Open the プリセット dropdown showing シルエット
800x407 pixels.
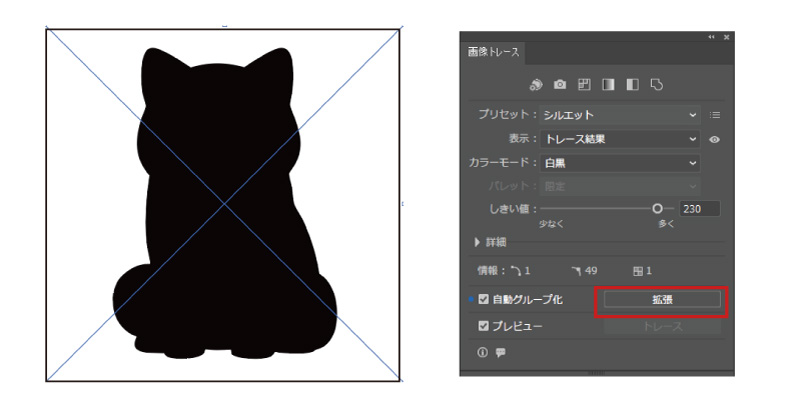pos(620,115)
